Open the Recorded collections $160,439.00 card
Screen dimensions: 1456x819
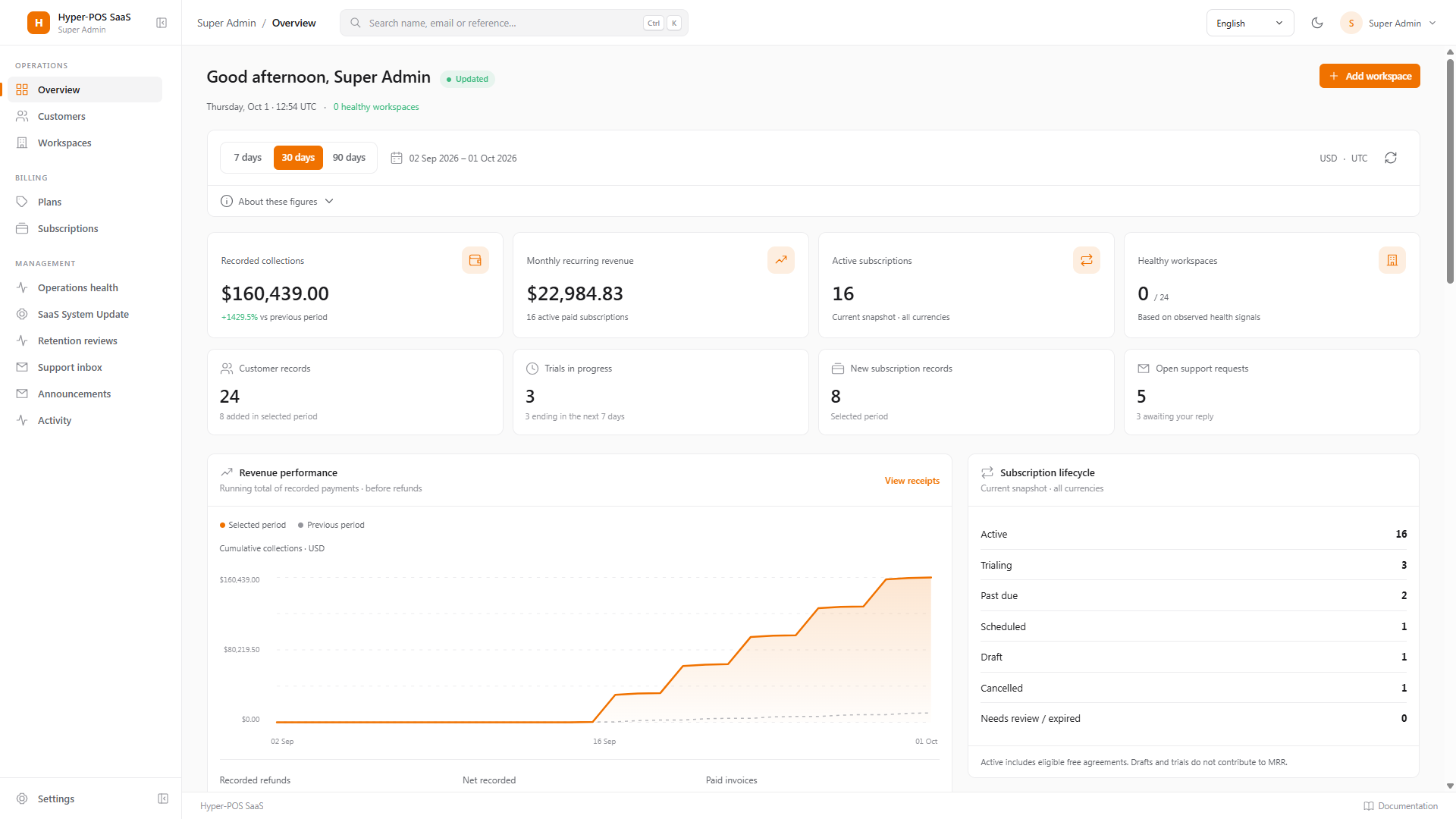point(355,285)
